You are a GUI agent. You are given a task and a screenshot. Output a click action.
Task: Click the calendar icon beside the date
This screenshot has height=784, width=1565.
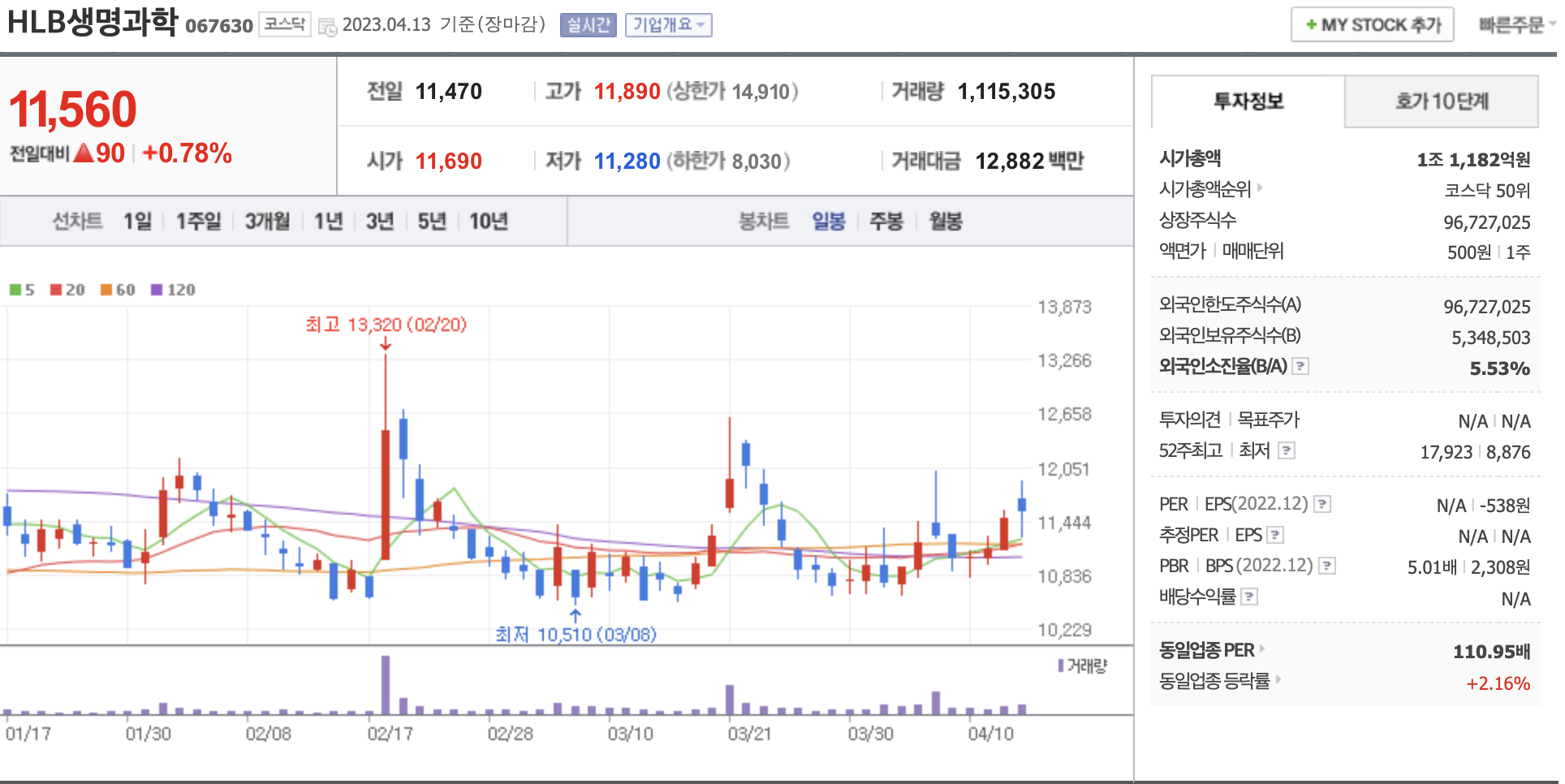(x=327, y=27)
